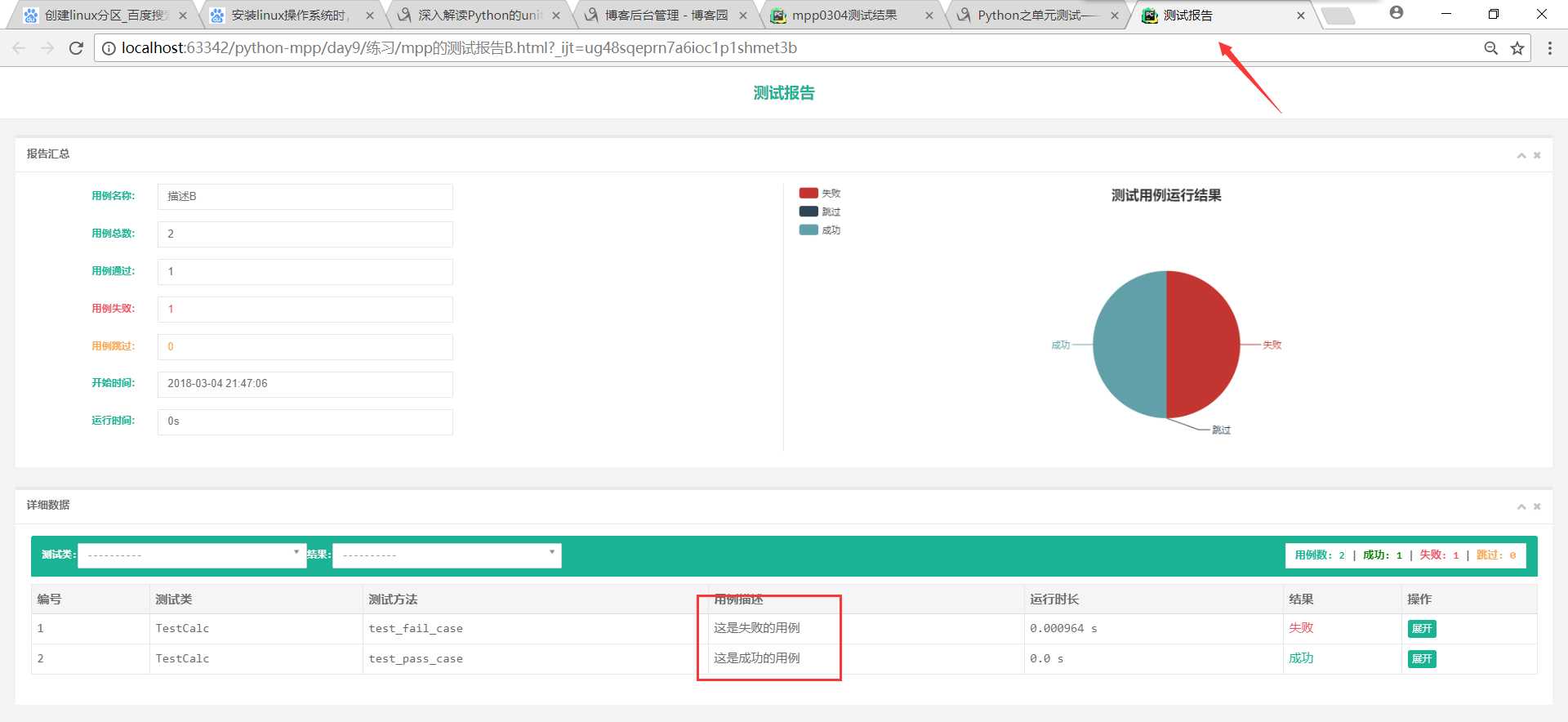Click the 用例失败 field
This screenshot has width=1568, height=722.
305,310
